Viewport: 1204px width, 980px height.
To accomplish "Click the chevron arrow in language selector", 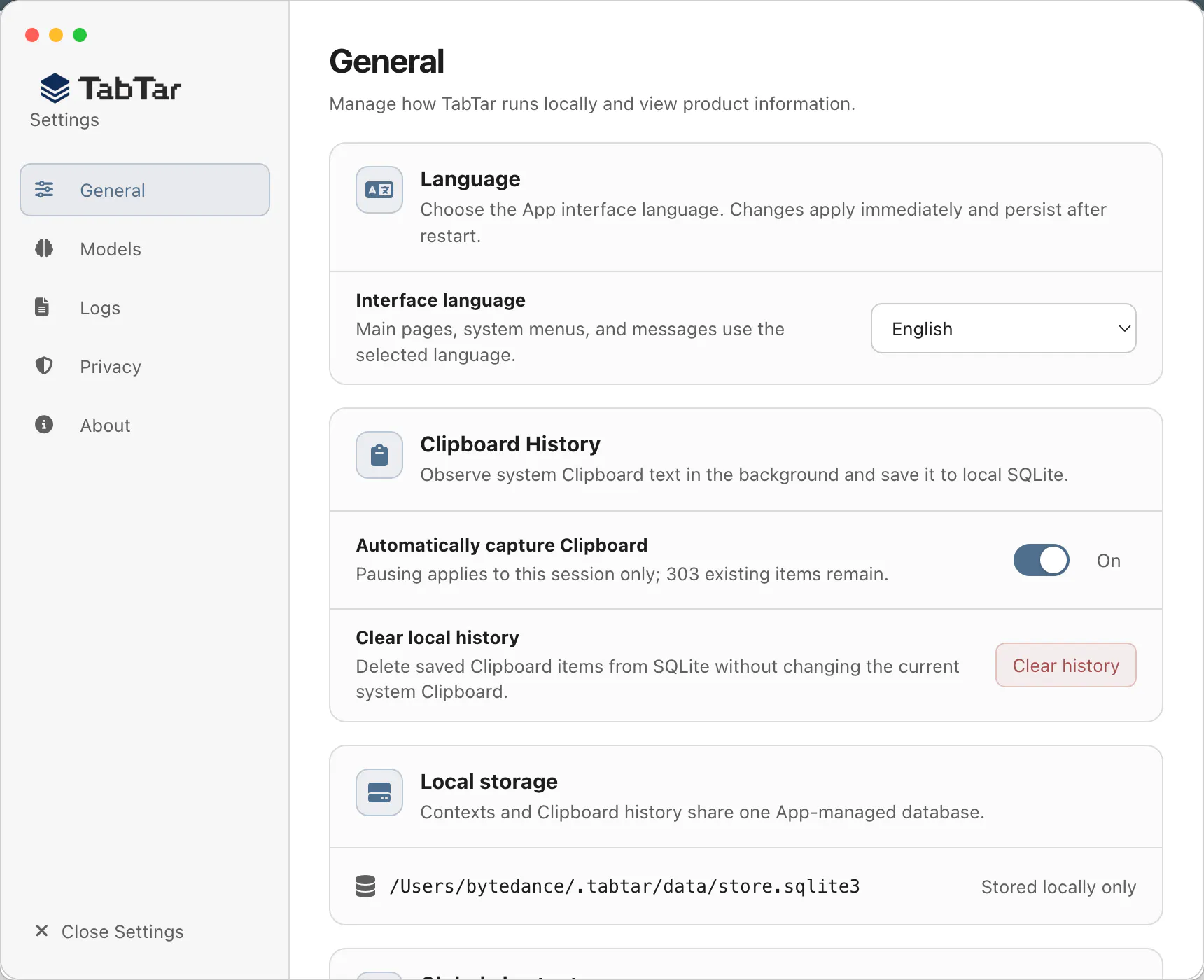I will [1124, 328].
